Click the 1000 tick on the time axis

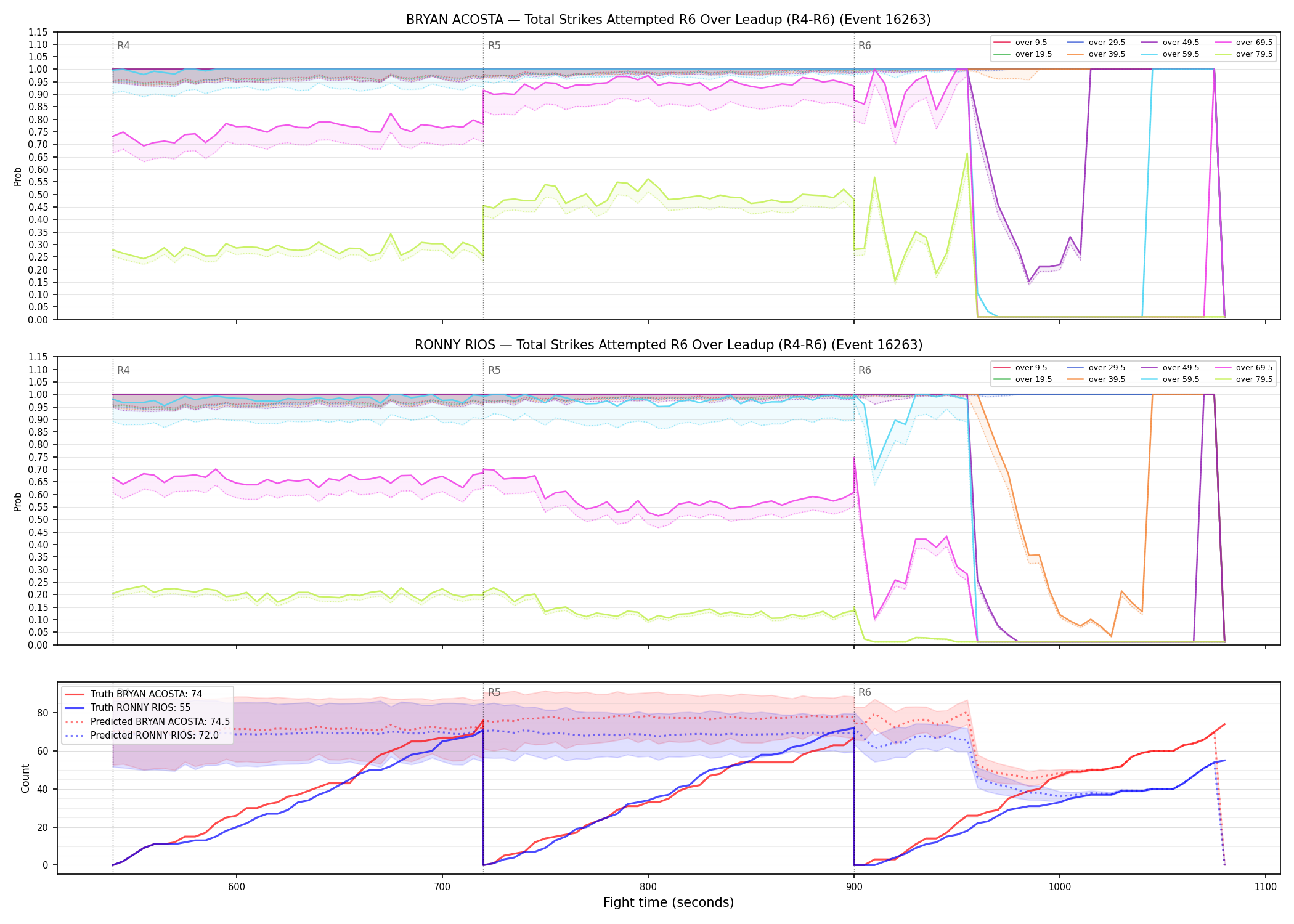tap(1060, 886)
